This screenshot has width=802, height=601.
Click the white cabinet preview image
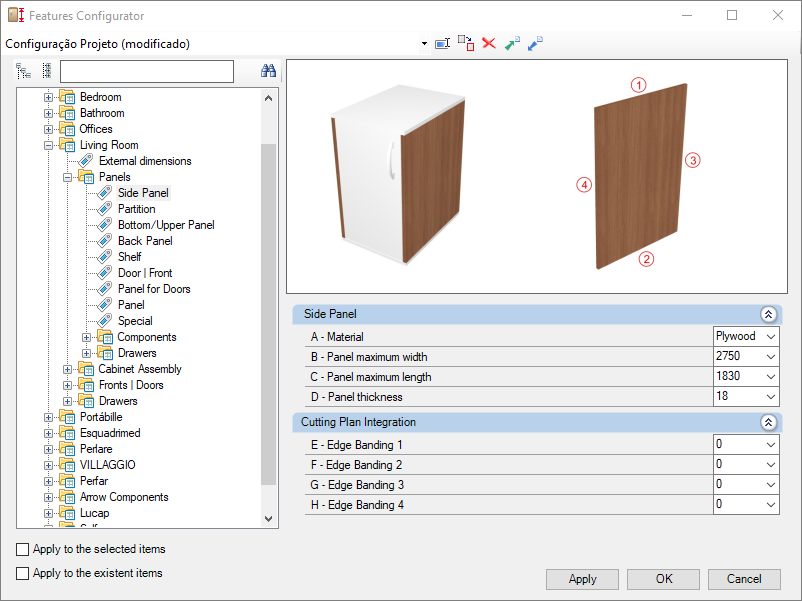[398, 175]
